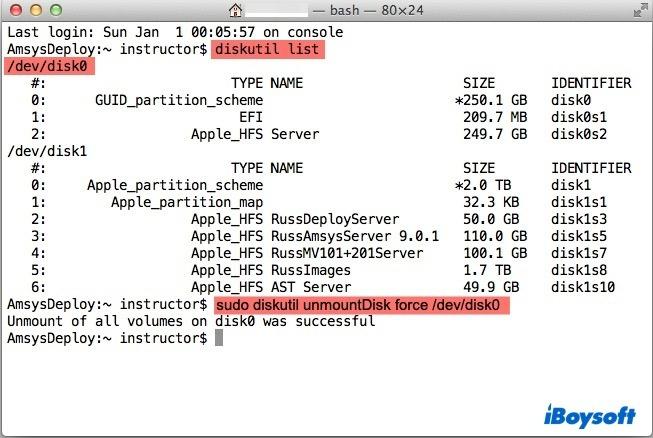Click the RussImages volume name
The height and width of the screenshot is (438, 653).
coord(310,270)
